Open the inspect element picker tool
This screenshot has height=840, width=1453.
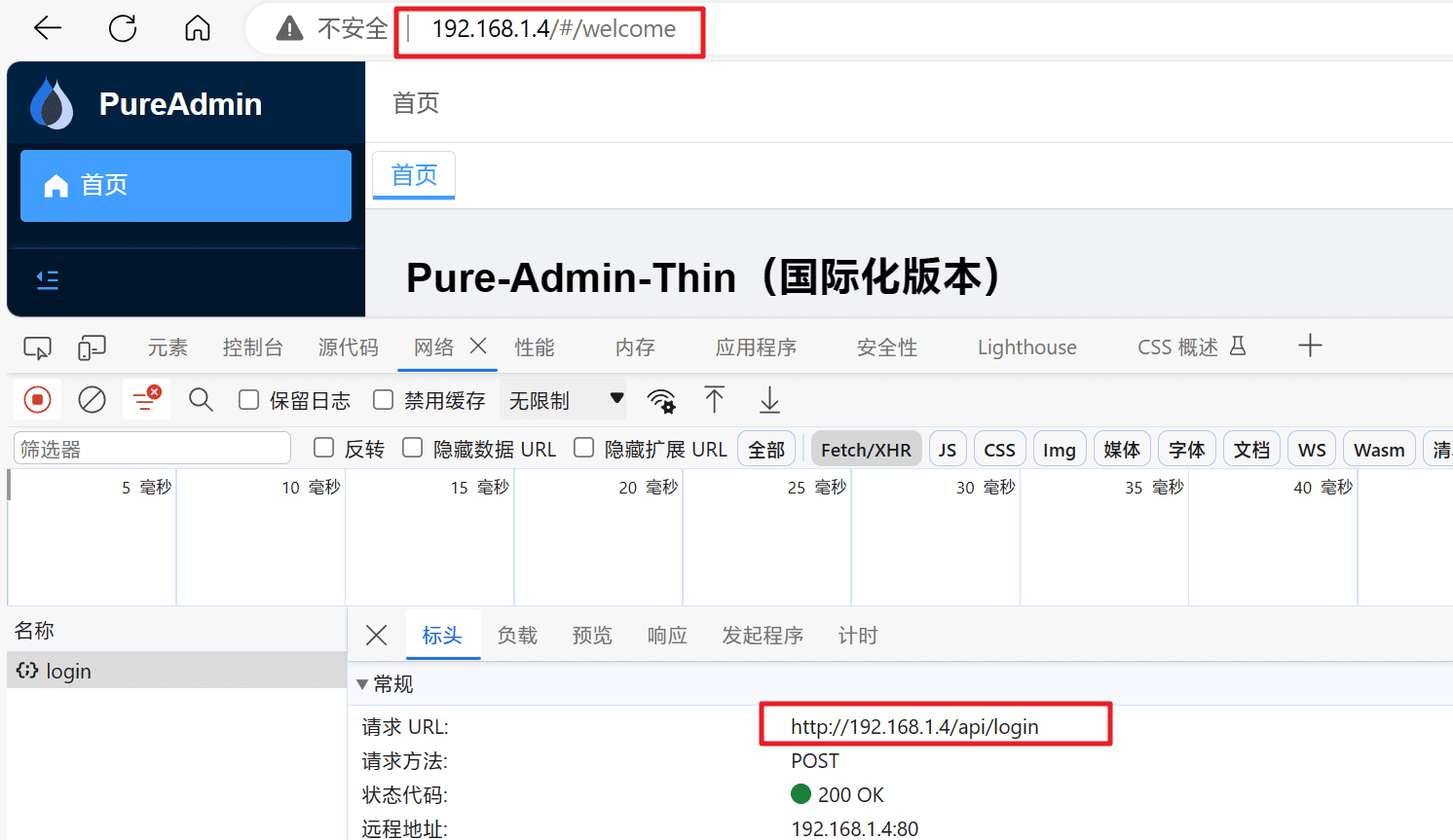point(37,347)
